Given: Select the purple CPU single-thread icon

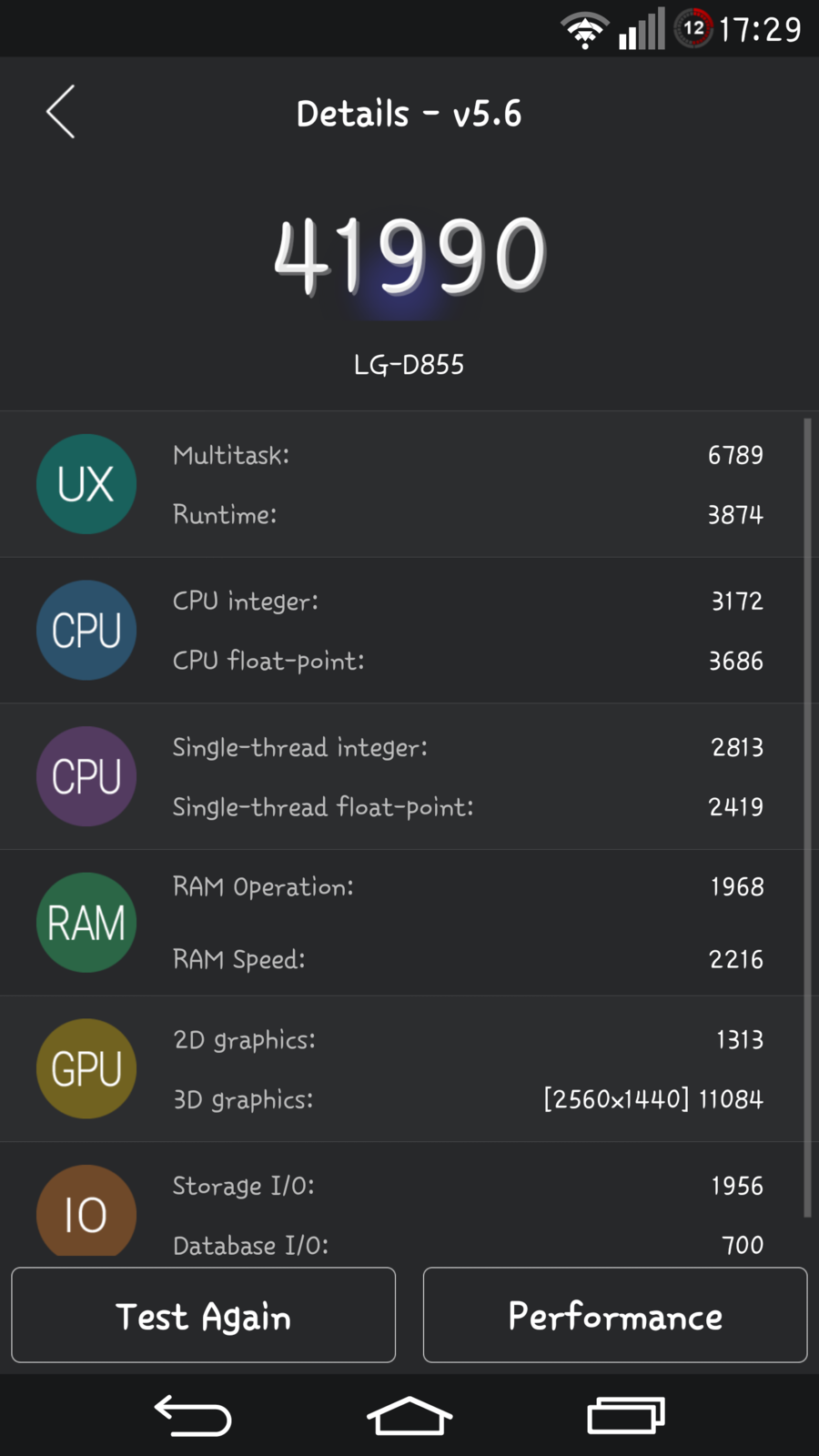Looking at the screenshot, I should click(86, 776).
